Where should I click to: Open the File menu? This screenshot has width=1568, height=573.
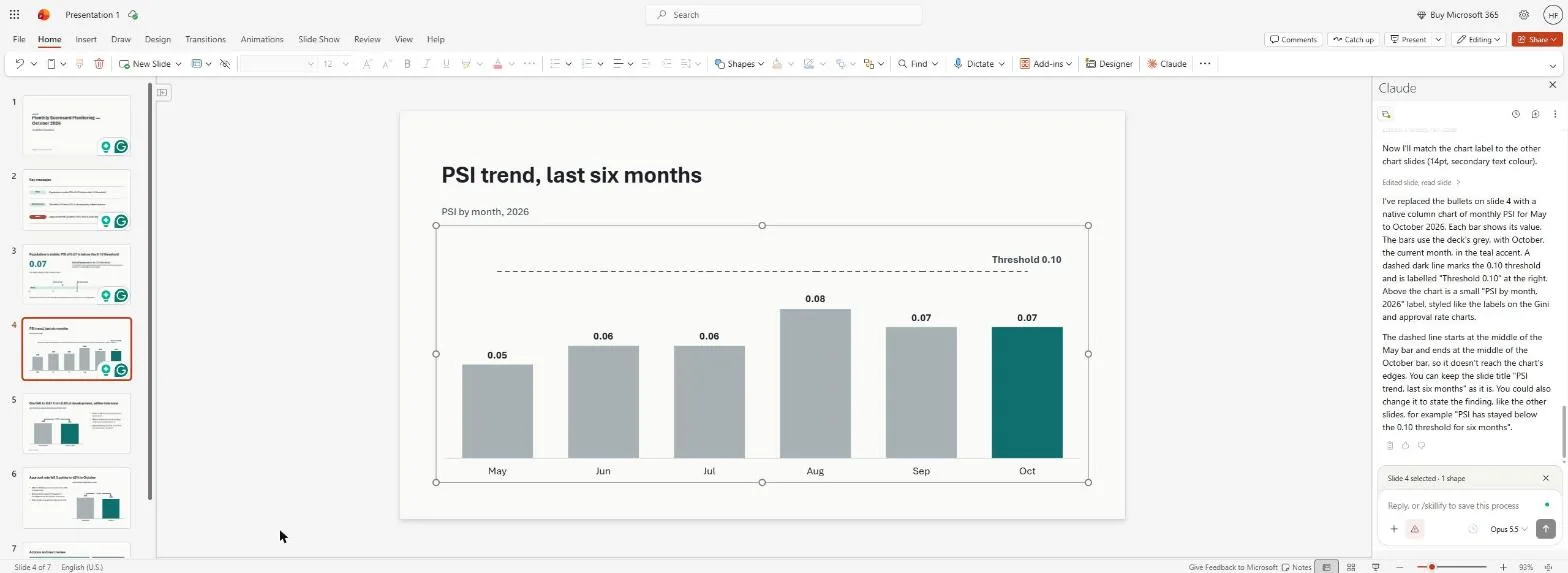(19, 39)
